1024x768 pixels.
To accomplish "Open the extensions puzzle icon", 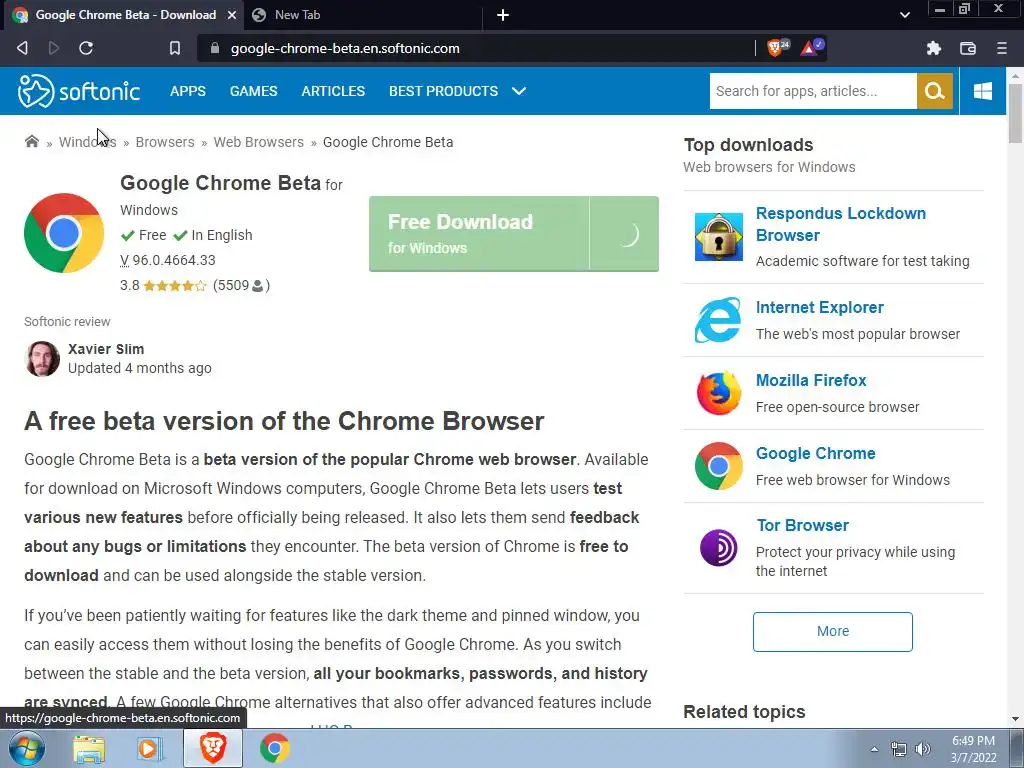I will coord(934,48).
